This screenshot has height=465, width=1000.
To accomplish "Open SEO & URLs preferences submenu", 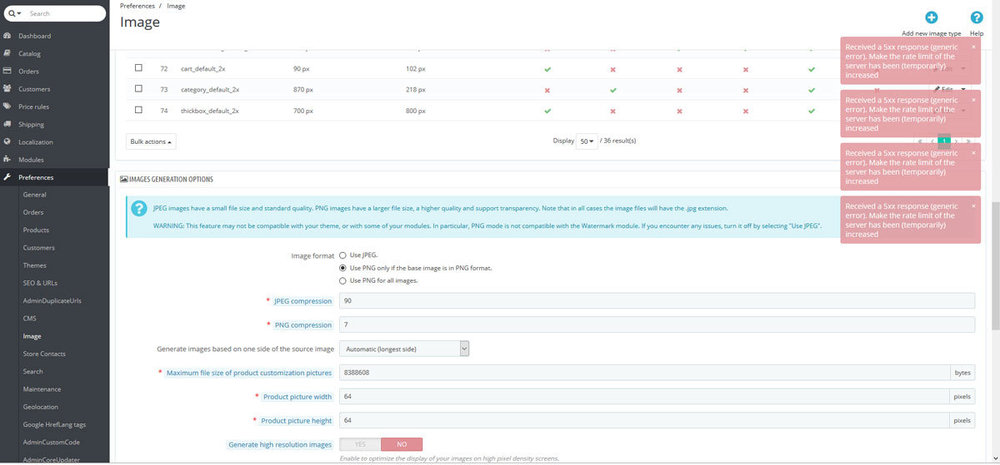I will pyautogui.click(x=40, y=283).
